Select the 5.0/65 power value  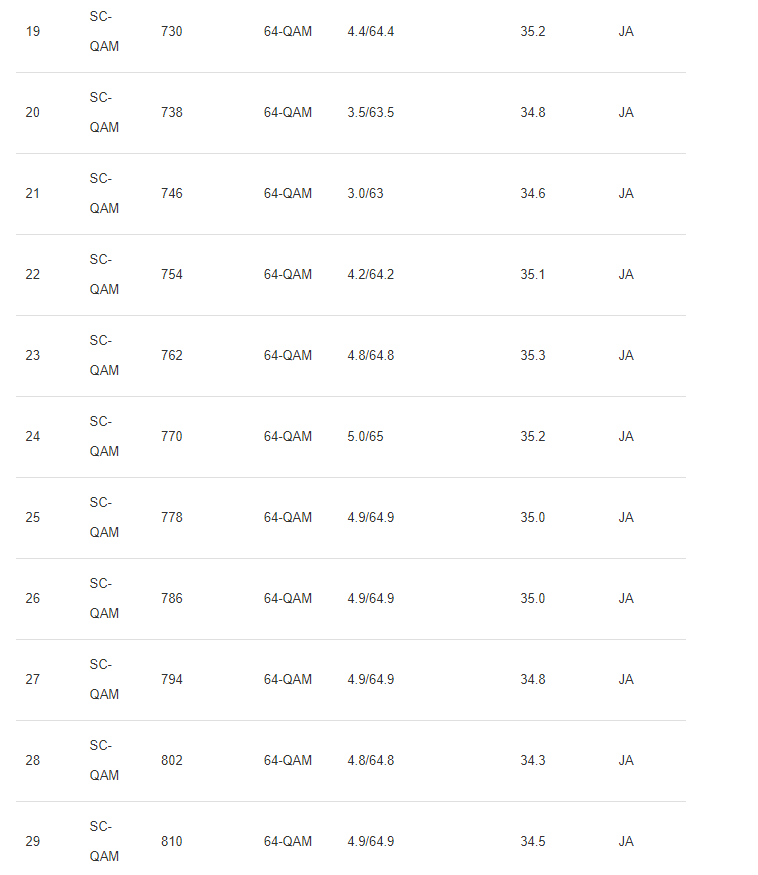coord(365,437)
